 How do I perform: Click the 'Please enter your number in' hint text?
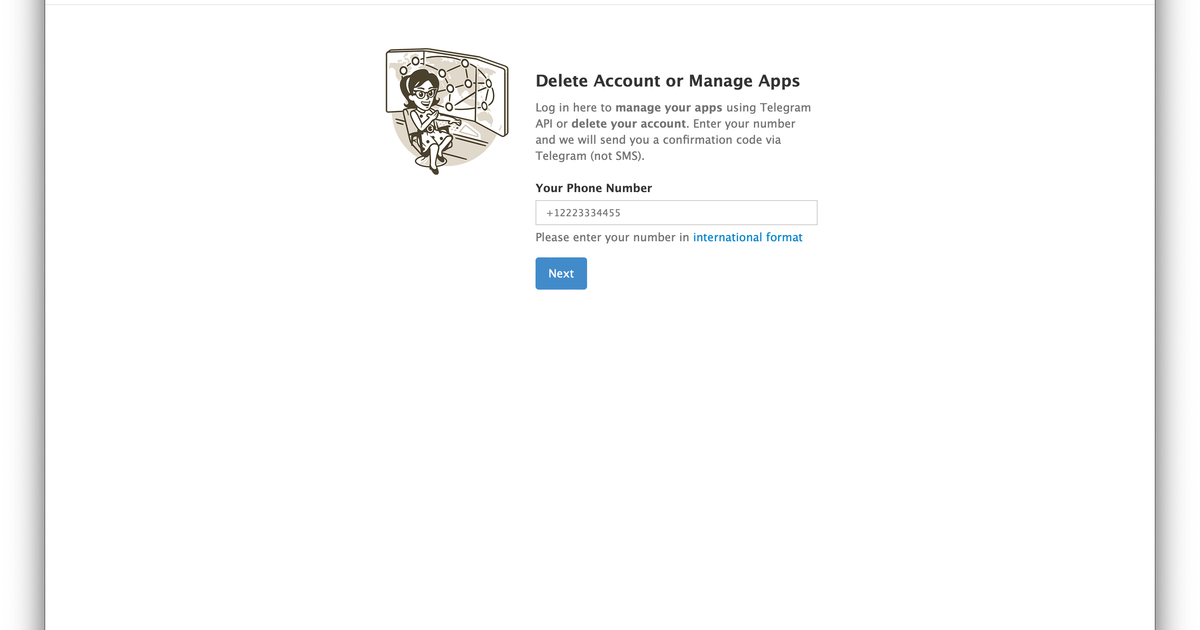click(612, 237)
